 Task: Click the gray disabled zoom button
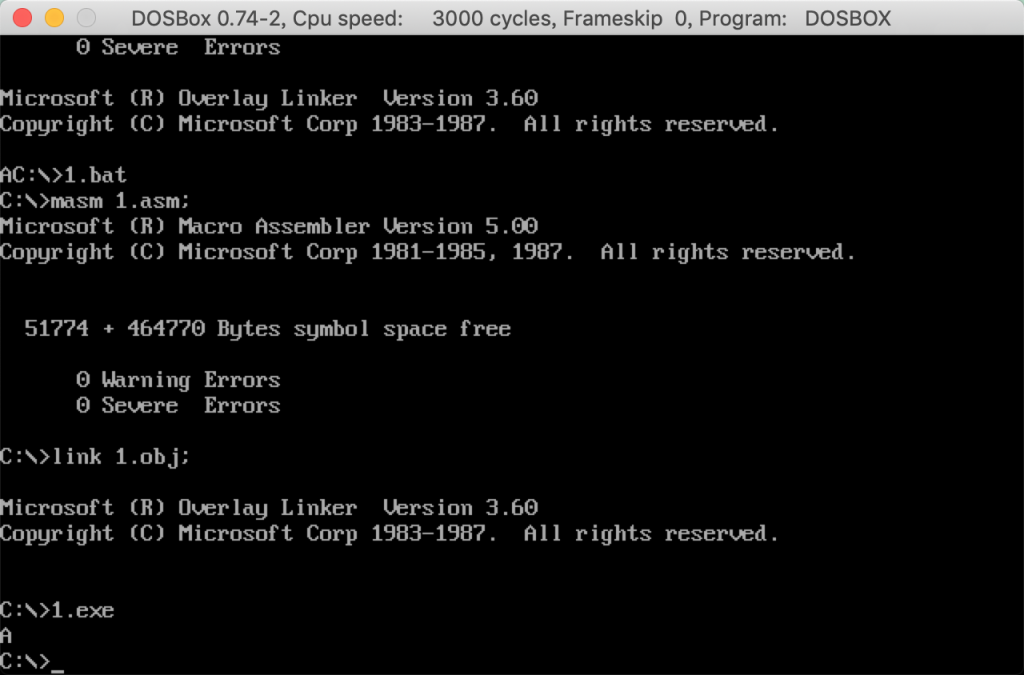(x=86, y=18)
